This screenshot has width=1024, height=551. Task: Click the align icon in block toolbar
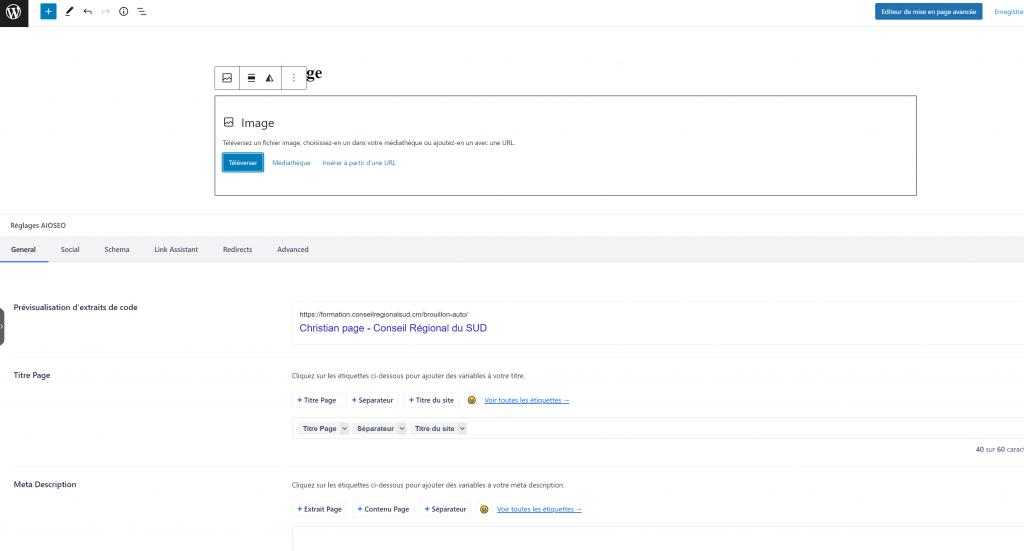tap(252, 78)
